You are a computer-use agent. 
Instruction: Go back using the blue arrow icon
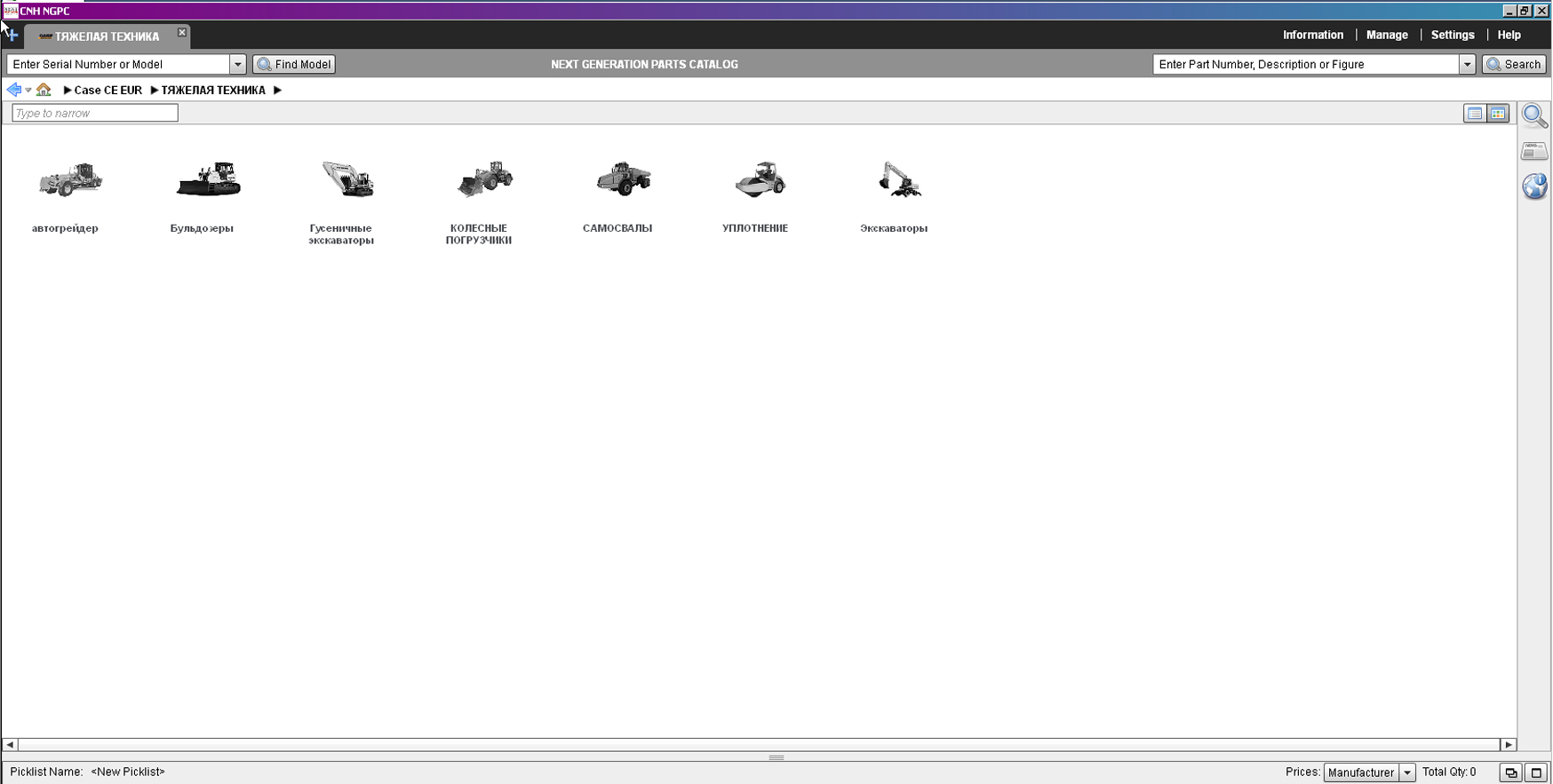click(13, 90)
